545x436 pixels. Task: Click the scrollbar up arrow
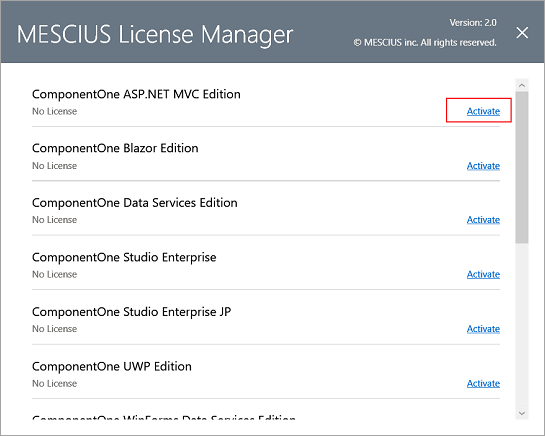[522, 85]
